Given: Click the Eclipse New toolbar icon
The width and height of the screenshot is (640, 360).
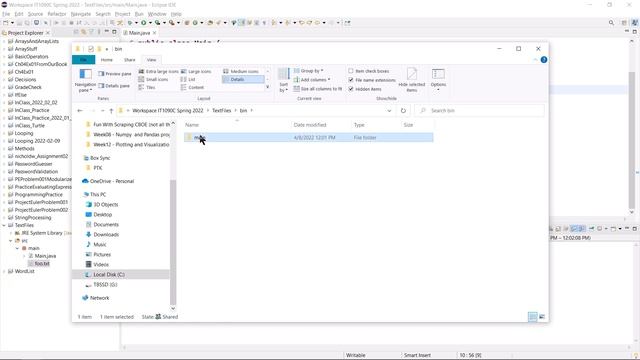Looking at the screenshot, I should click(x=6, y=23).
